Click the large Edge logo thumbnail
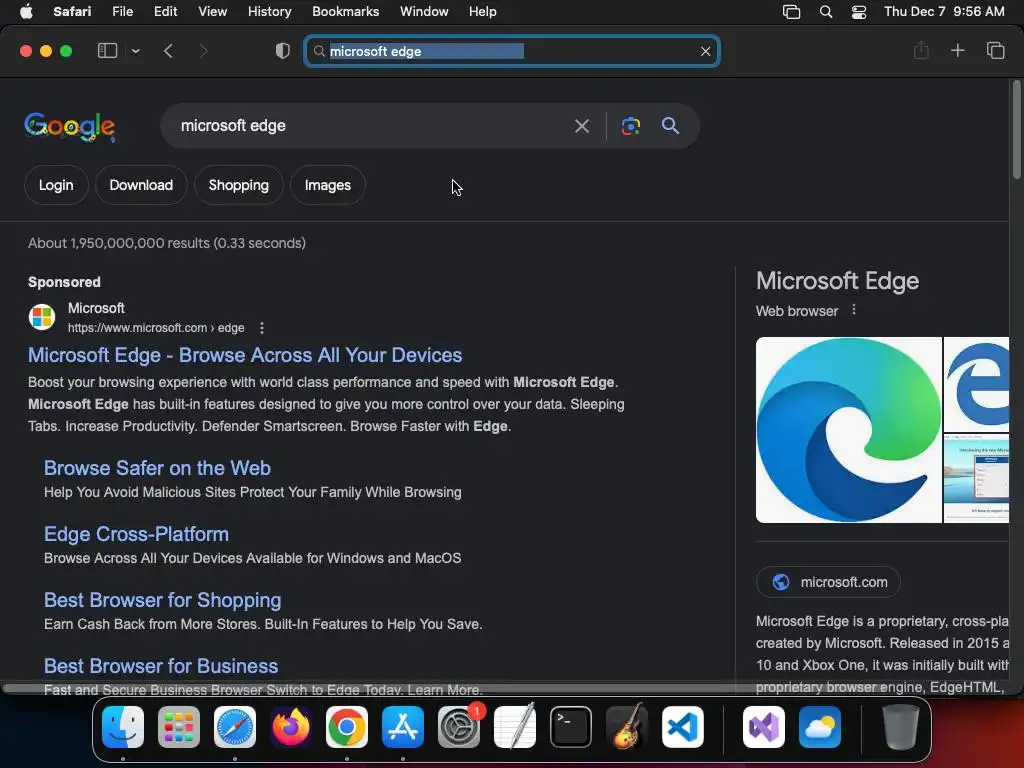Image resolution: width=1024 pixels, height=768 pixels. pyautogui.click(x=848, y=430)
